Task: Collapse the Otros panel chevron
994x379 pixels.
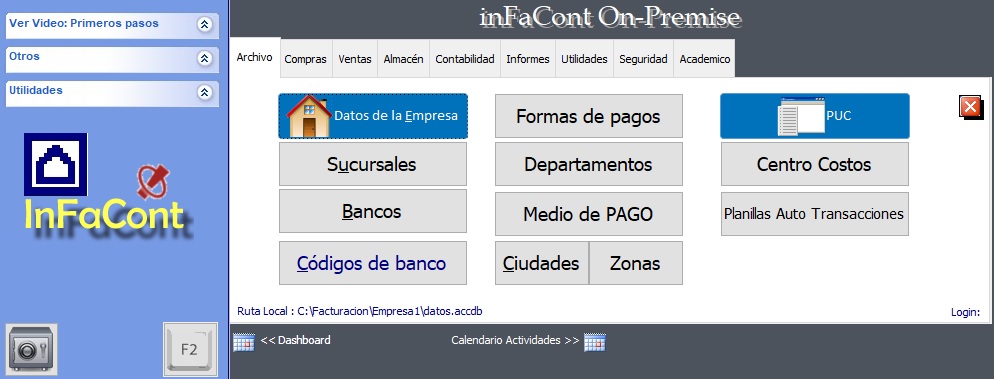Action: click(204, 58)
